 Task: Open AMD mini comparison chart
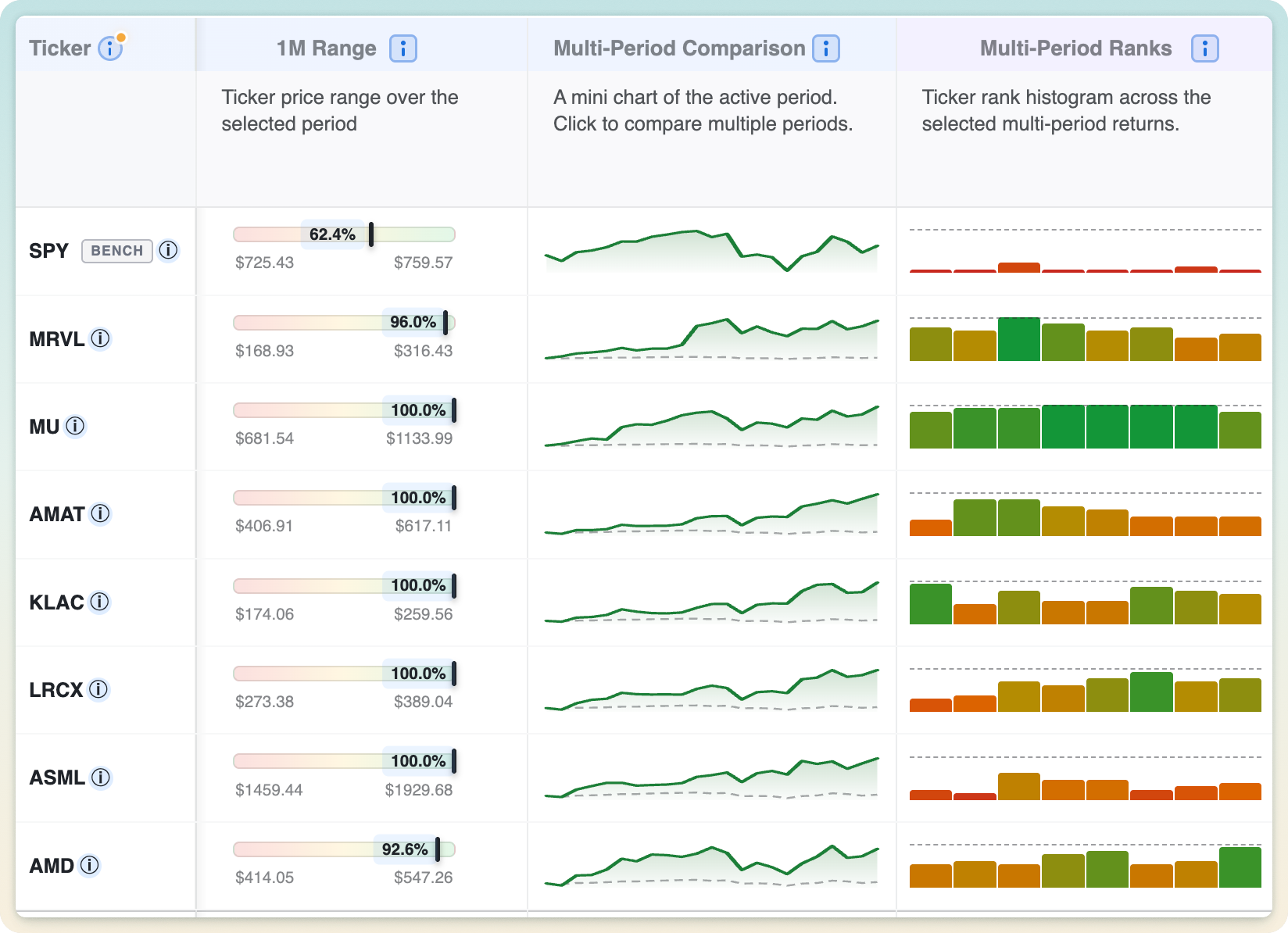tap(712, 866)
